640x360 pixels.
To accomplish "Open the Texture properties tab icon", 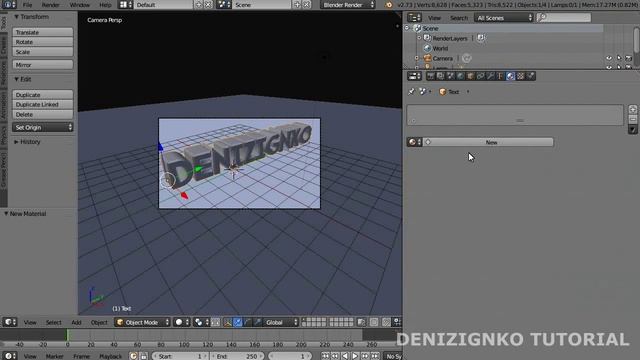I will (x=520, y=76).
